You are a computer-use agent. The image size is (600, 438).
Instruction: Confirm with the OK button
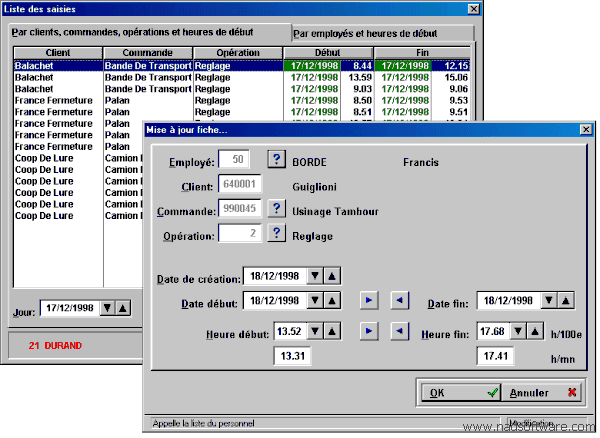(x=461, y=393)
